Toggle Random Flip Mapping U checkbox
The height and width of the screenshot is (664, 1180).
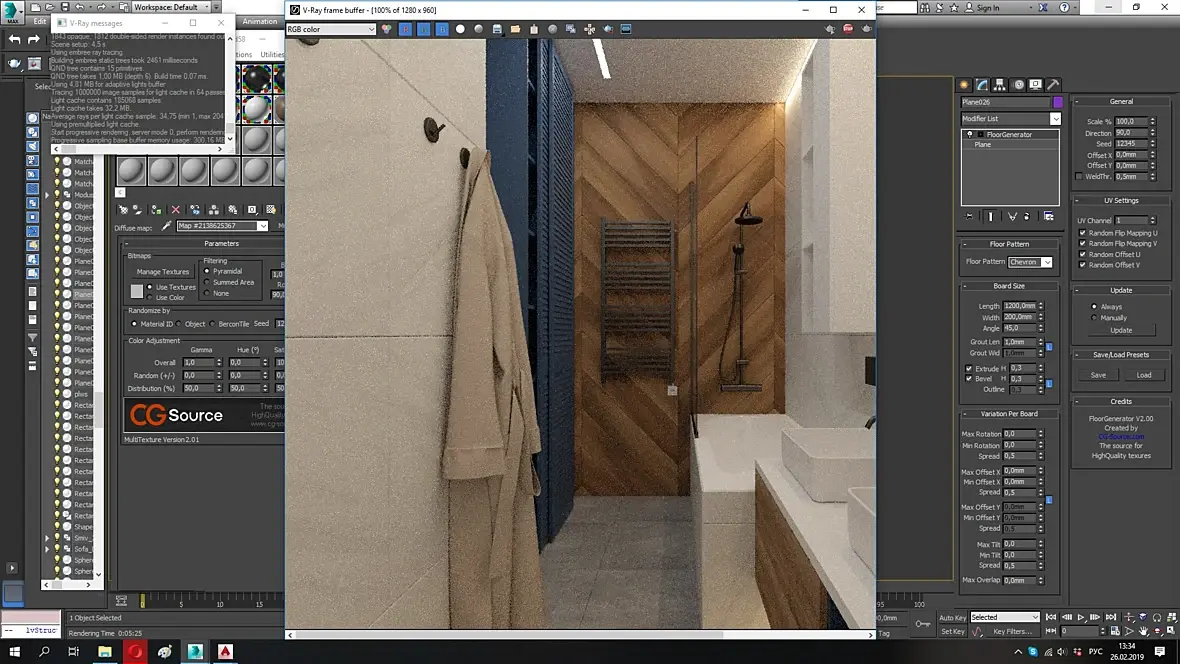click(x=1083, y=233)
